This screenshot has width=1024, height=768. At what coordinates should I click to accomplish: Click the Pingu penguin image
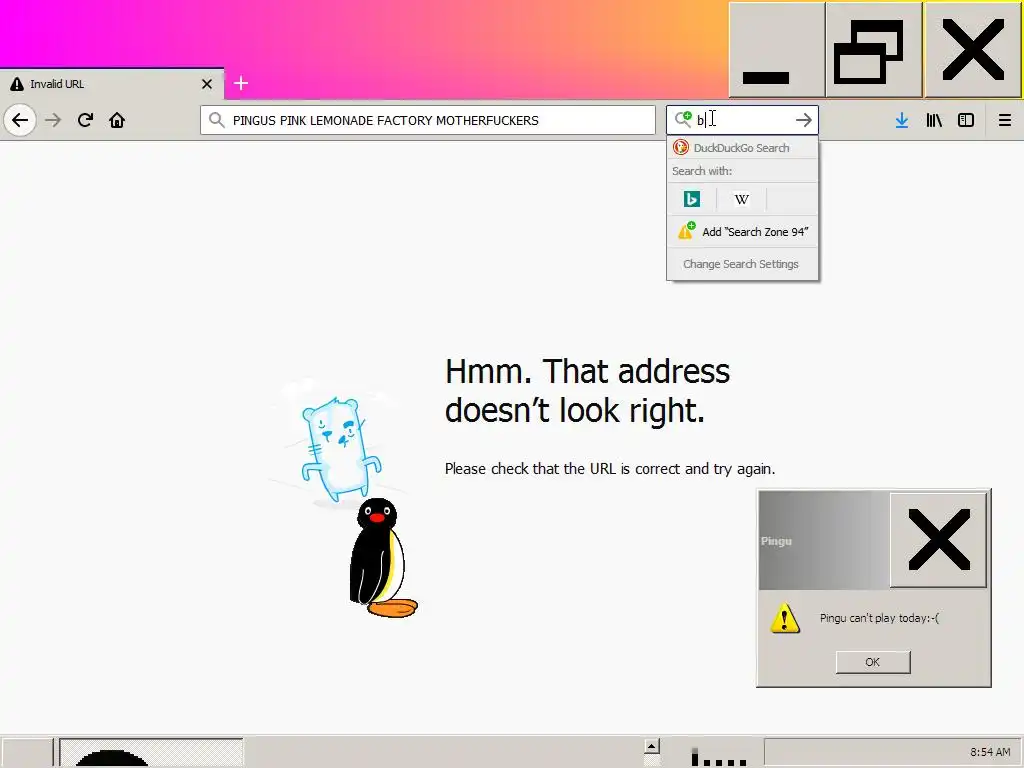[x=383, y=558]
